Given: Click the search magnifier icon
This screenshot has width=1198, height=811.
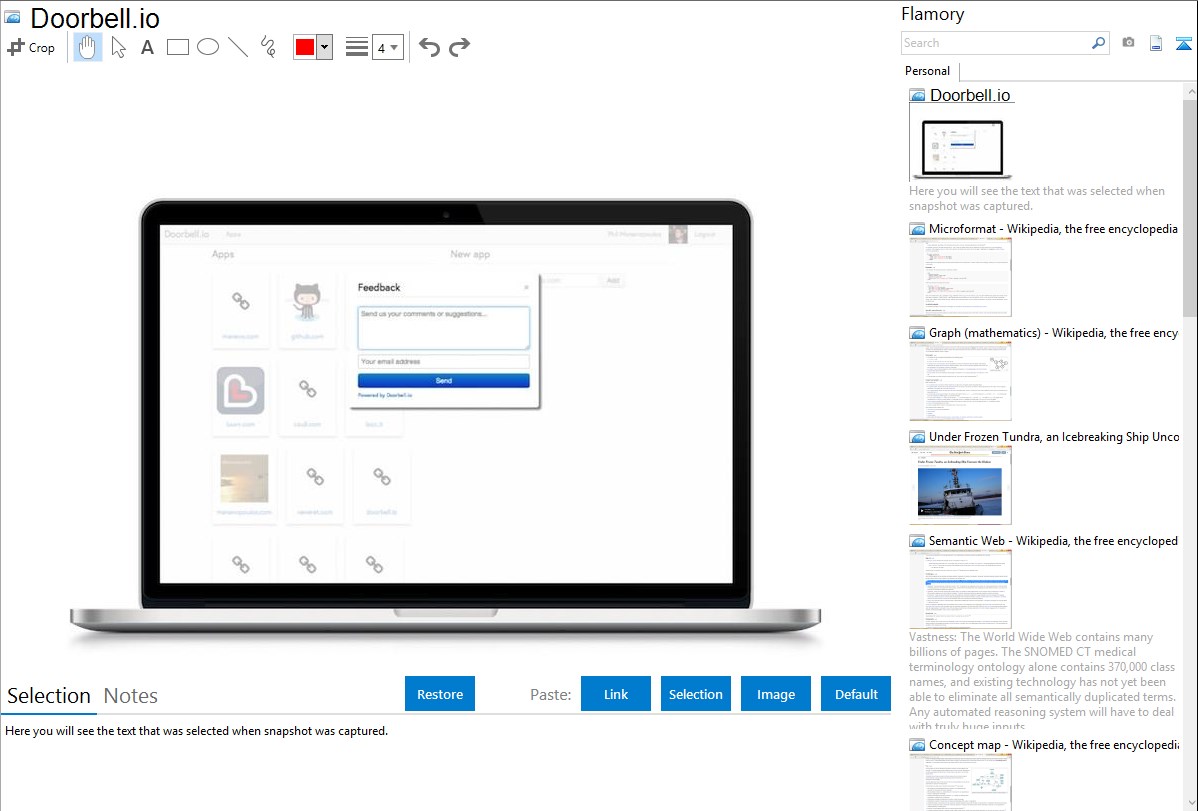Looking at the screenshot, I should pyautogui.click(x=1099, y=43).
